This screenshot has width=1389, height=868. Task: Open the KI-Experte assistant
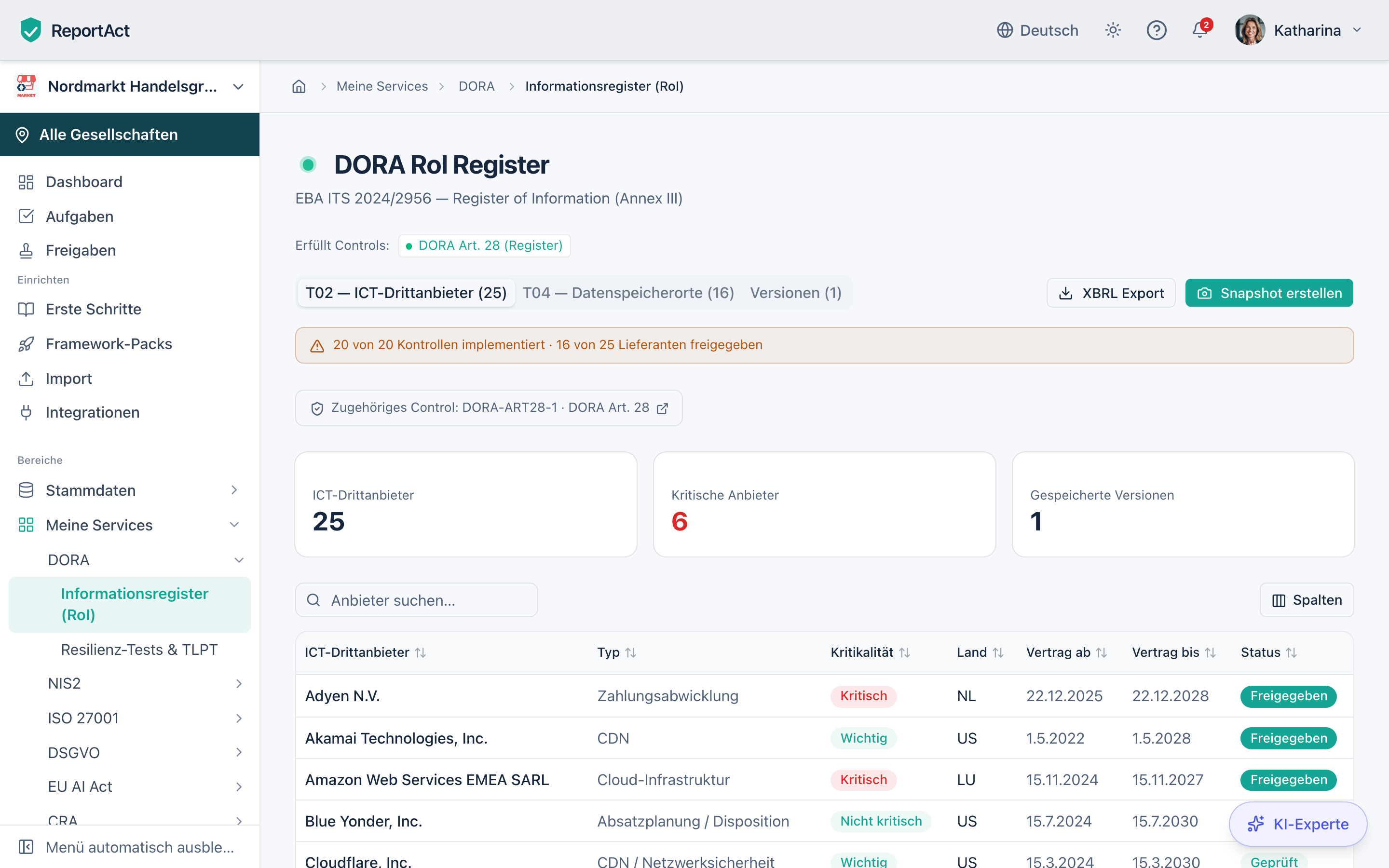pyautogui.click(x=1298, y=824)
